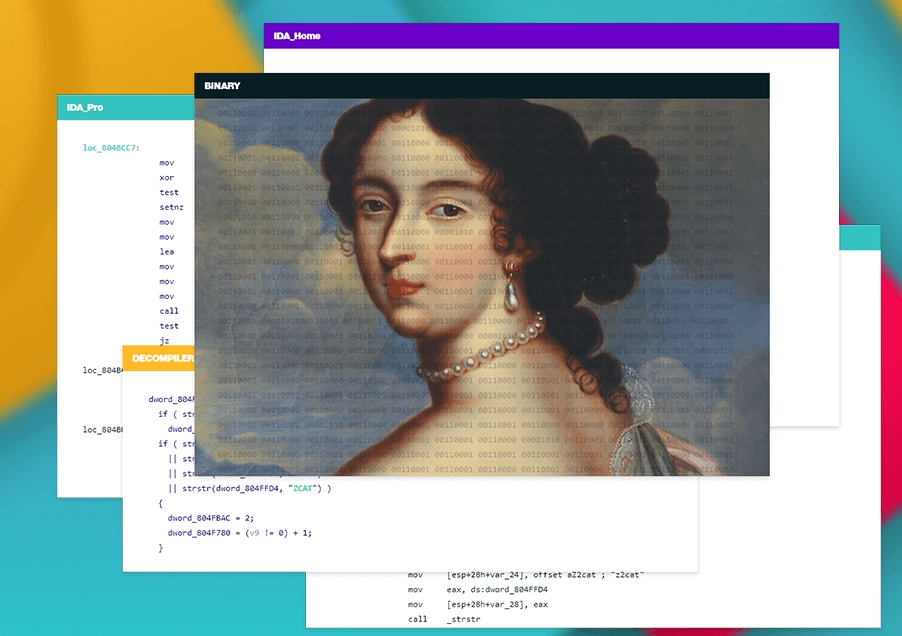This screenshot has height=636, width=902.
Task: Select the mov [esp+28h+var_28], eax line
Action: click(477, 604)
